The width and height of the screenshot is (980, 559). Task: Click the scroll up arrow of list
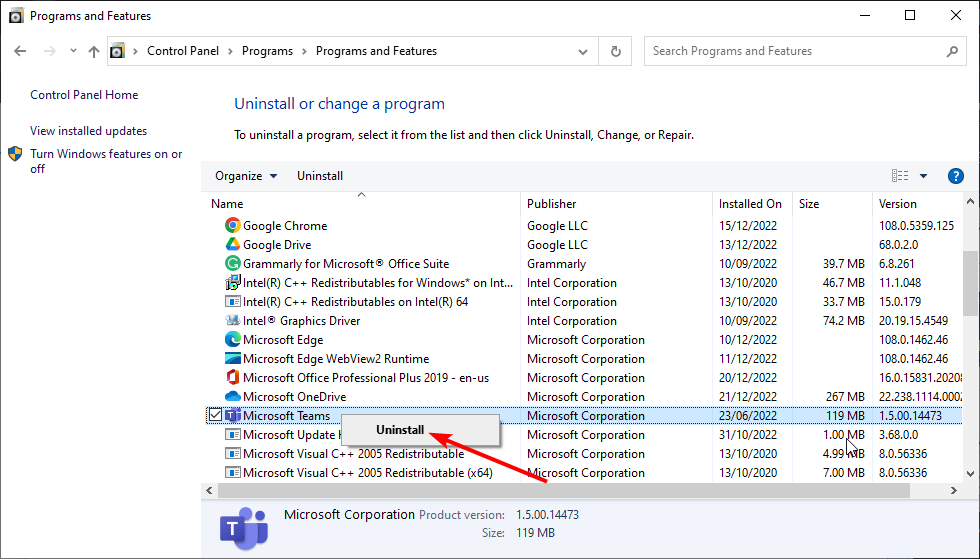(x=970, y=201)
